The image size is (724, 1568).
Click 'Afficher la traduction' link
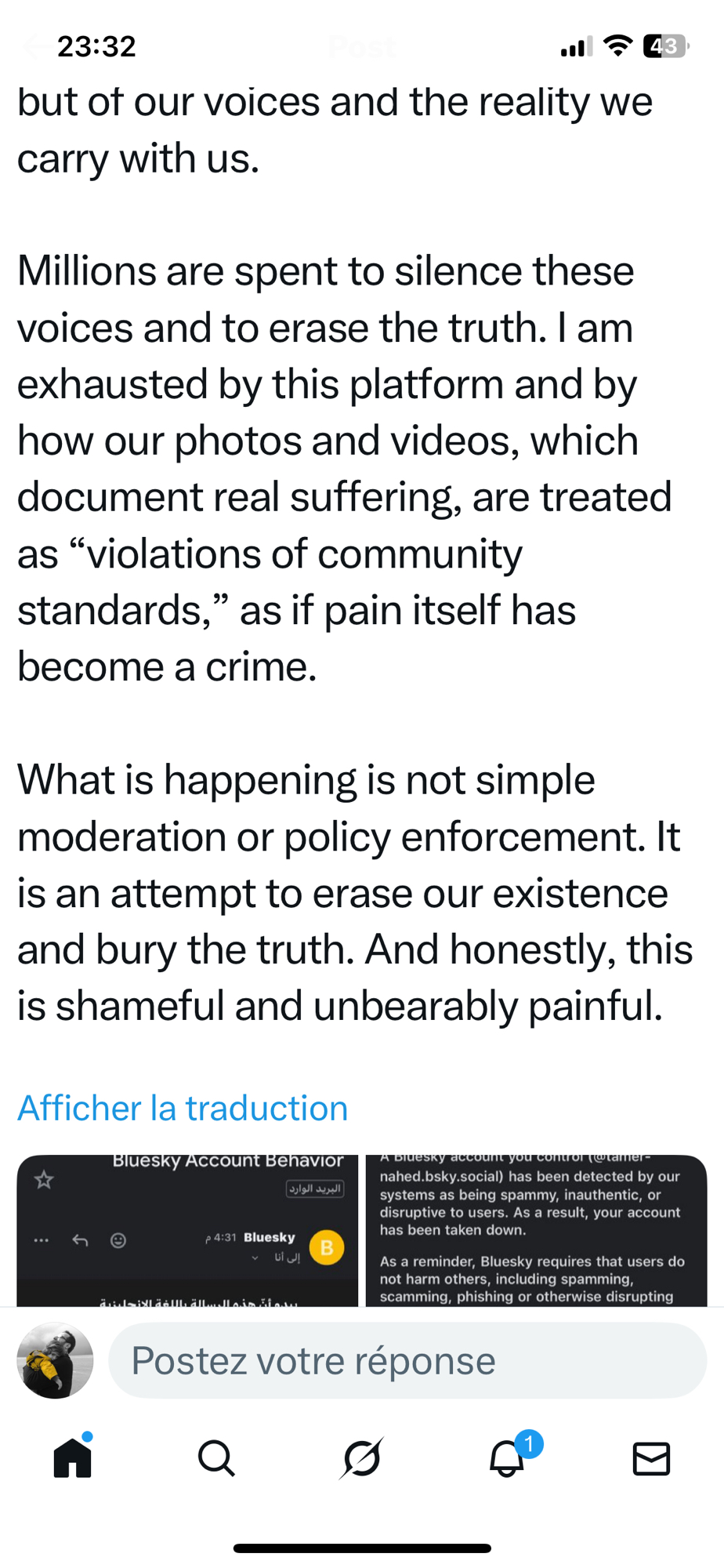[x=183, y=1109]
